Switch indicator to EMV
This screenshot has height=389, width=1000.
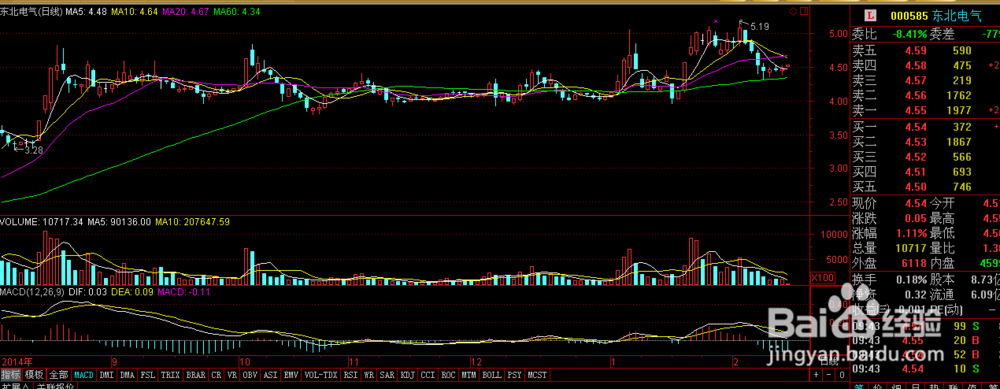tap(291, 375)
